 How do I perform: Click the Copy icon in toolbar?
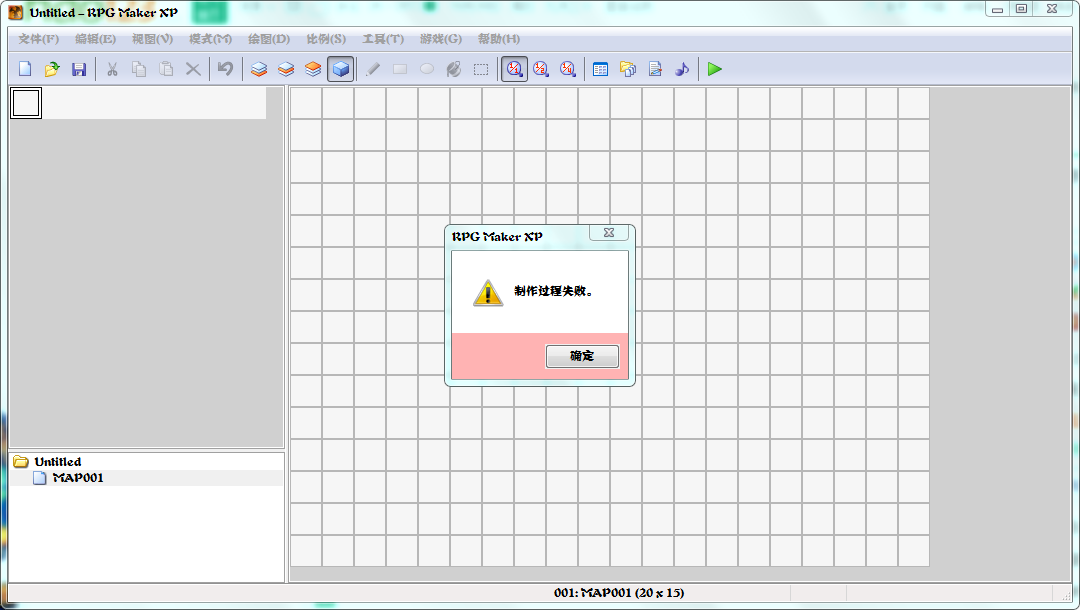(x=139, y=69)
